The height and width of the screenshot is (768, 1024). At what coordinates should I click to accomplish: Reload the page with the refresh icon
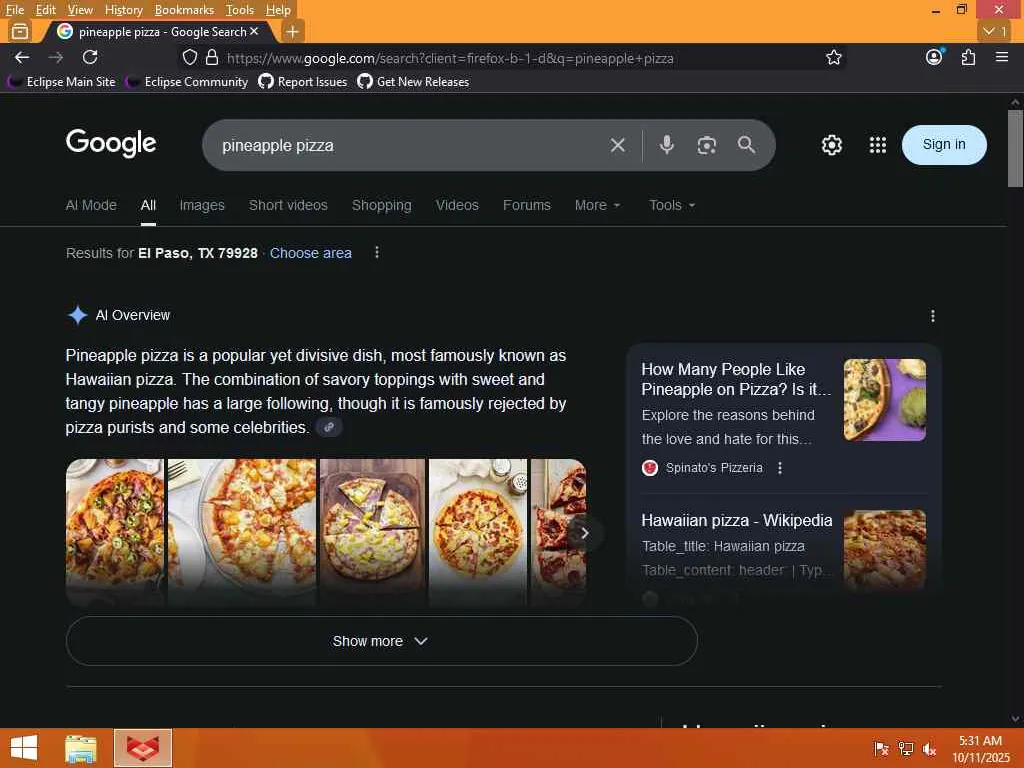pyautogui.click(x=90, y=57)
